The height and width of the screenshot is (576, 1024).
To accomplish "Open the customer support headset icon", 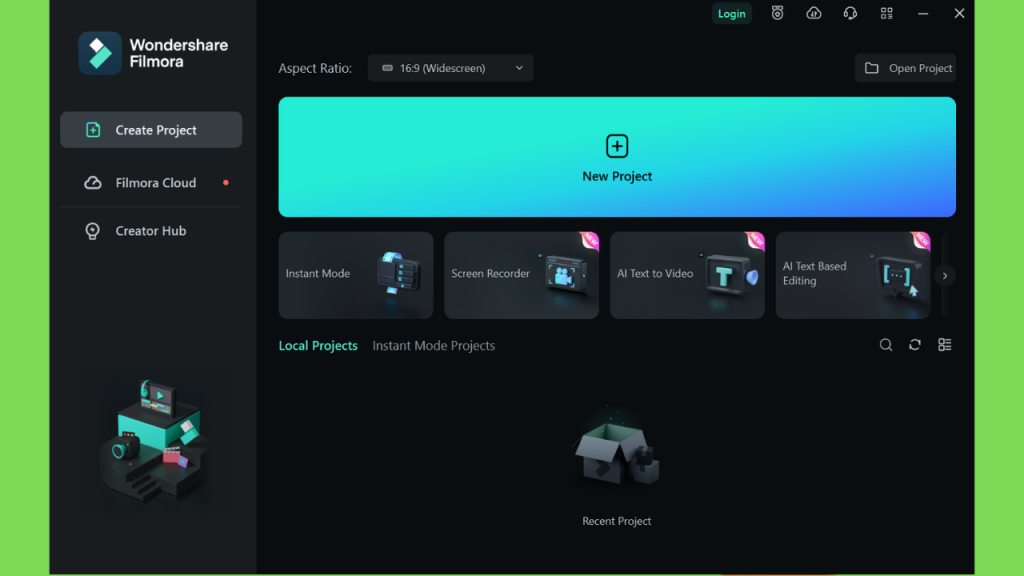I will coord(850,13).
